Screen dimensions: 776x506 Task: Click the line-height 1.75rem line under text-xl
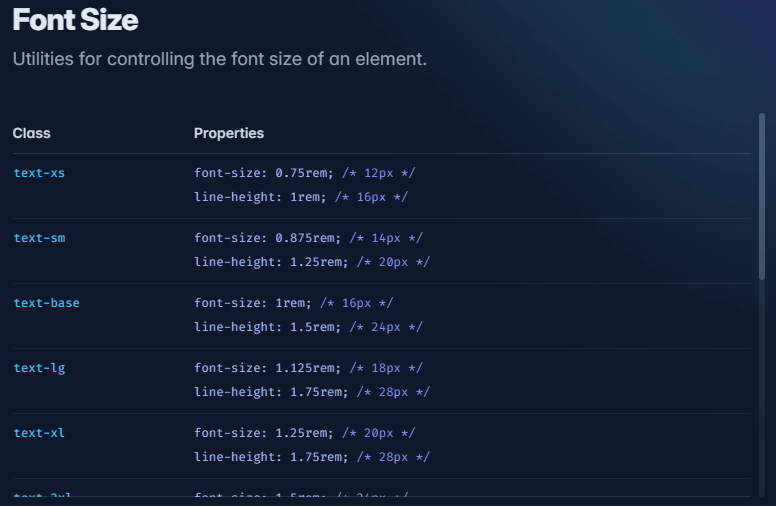coord(312,457)
